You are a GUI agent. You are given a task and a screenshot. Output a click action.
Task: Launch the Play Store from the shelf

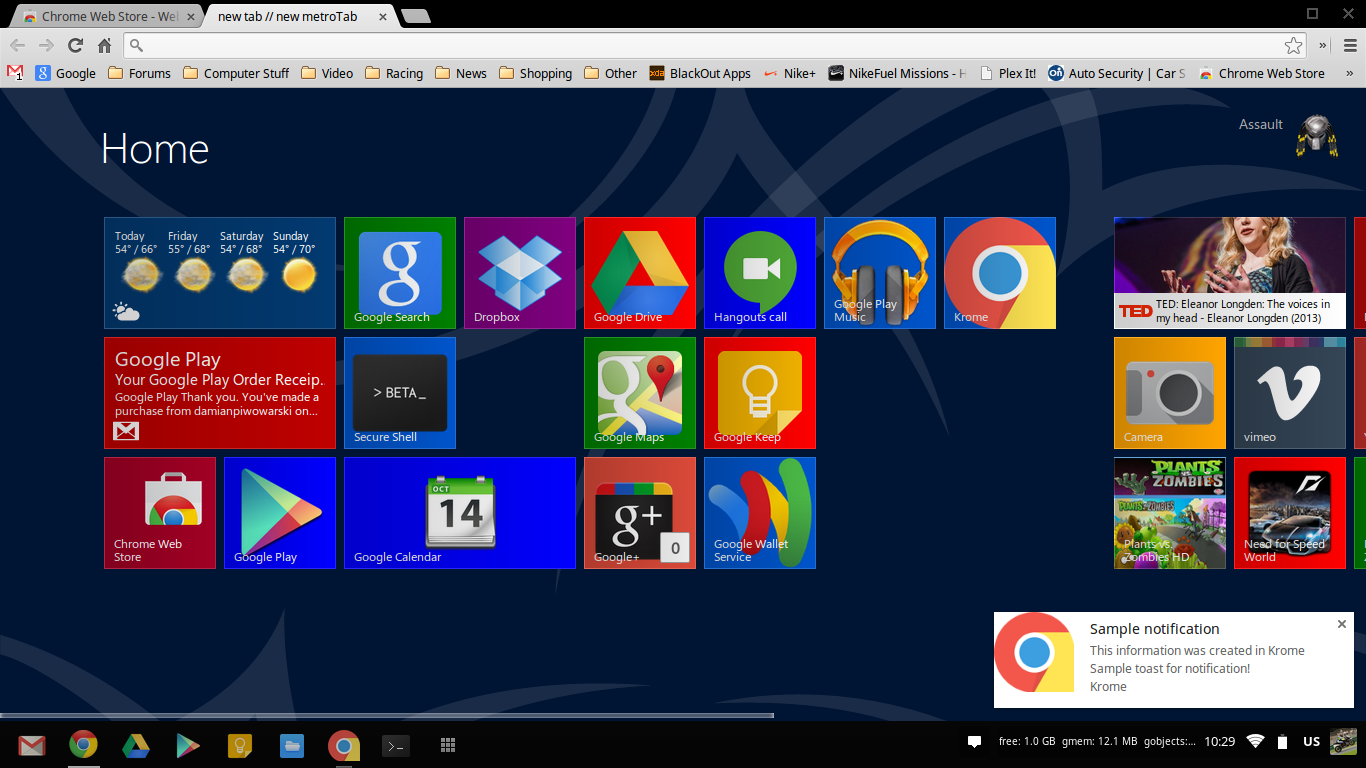click(188, 745)
